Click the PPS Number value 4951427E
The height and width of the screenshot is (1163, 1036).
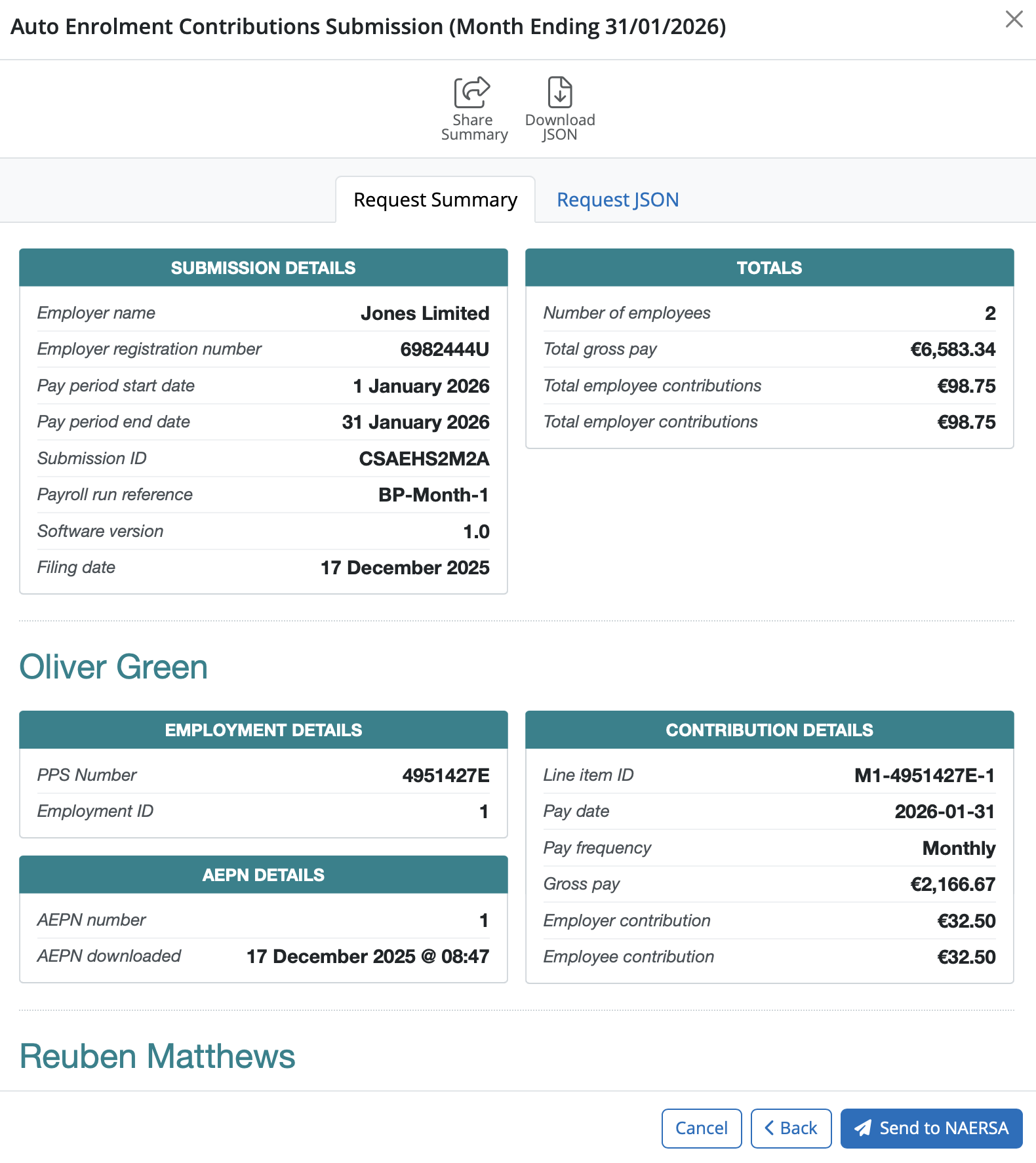click(445, 776)
